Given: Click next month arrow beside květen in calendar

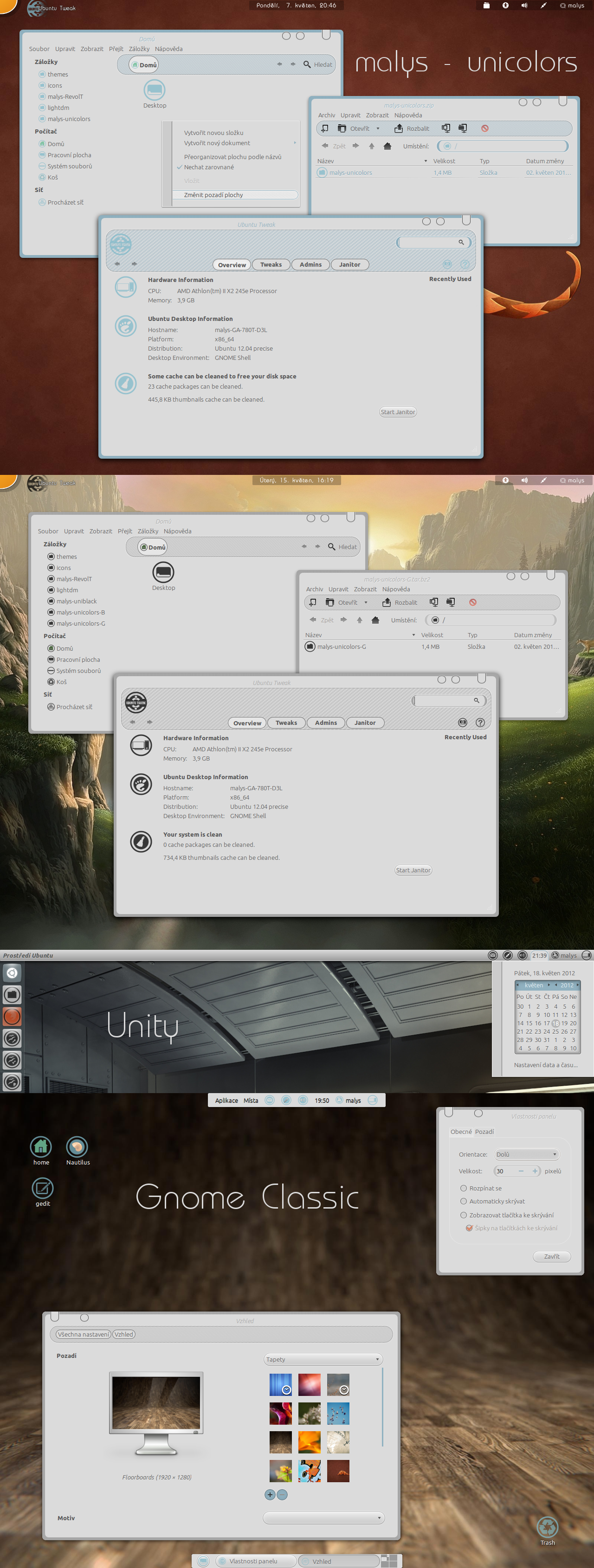Looking at the screenshot, I should [x=549, y=985].
